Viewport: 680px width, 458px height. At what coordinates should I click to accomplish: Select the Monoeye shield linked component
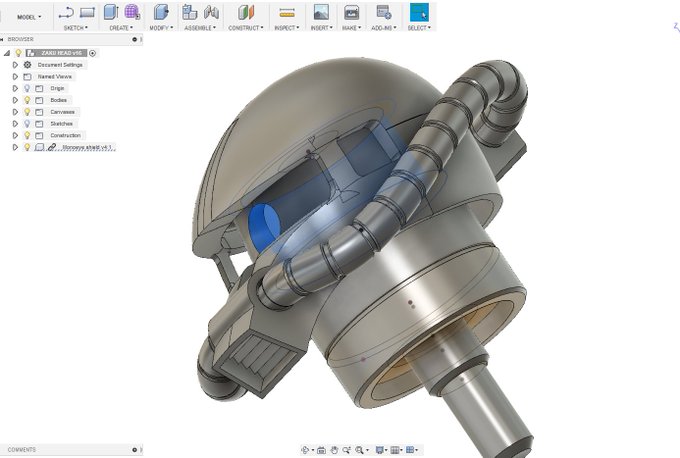coord(87,147)
